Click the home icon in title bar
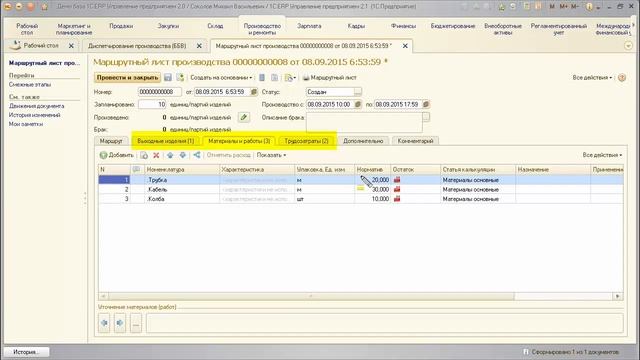This screenshot has width=640, height=360. coord(44,7)
